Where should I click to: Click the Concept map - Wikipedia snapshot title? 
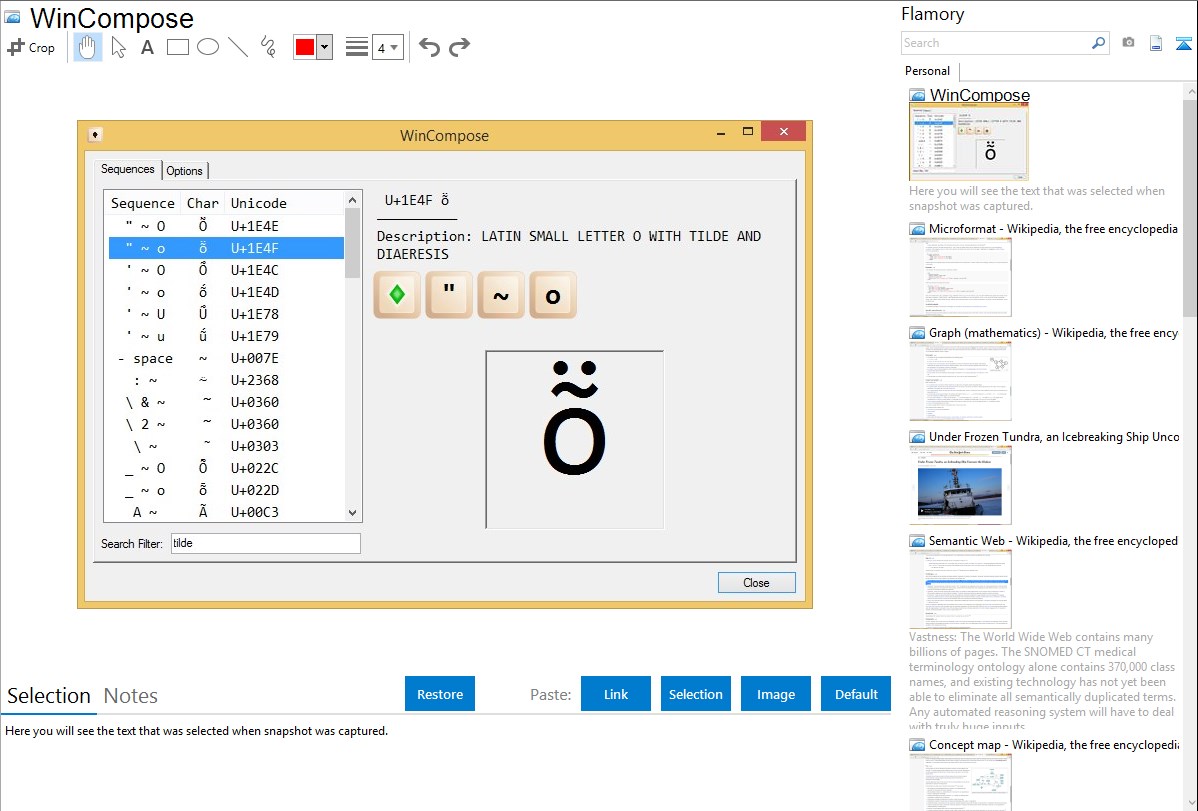(1054, 744)
